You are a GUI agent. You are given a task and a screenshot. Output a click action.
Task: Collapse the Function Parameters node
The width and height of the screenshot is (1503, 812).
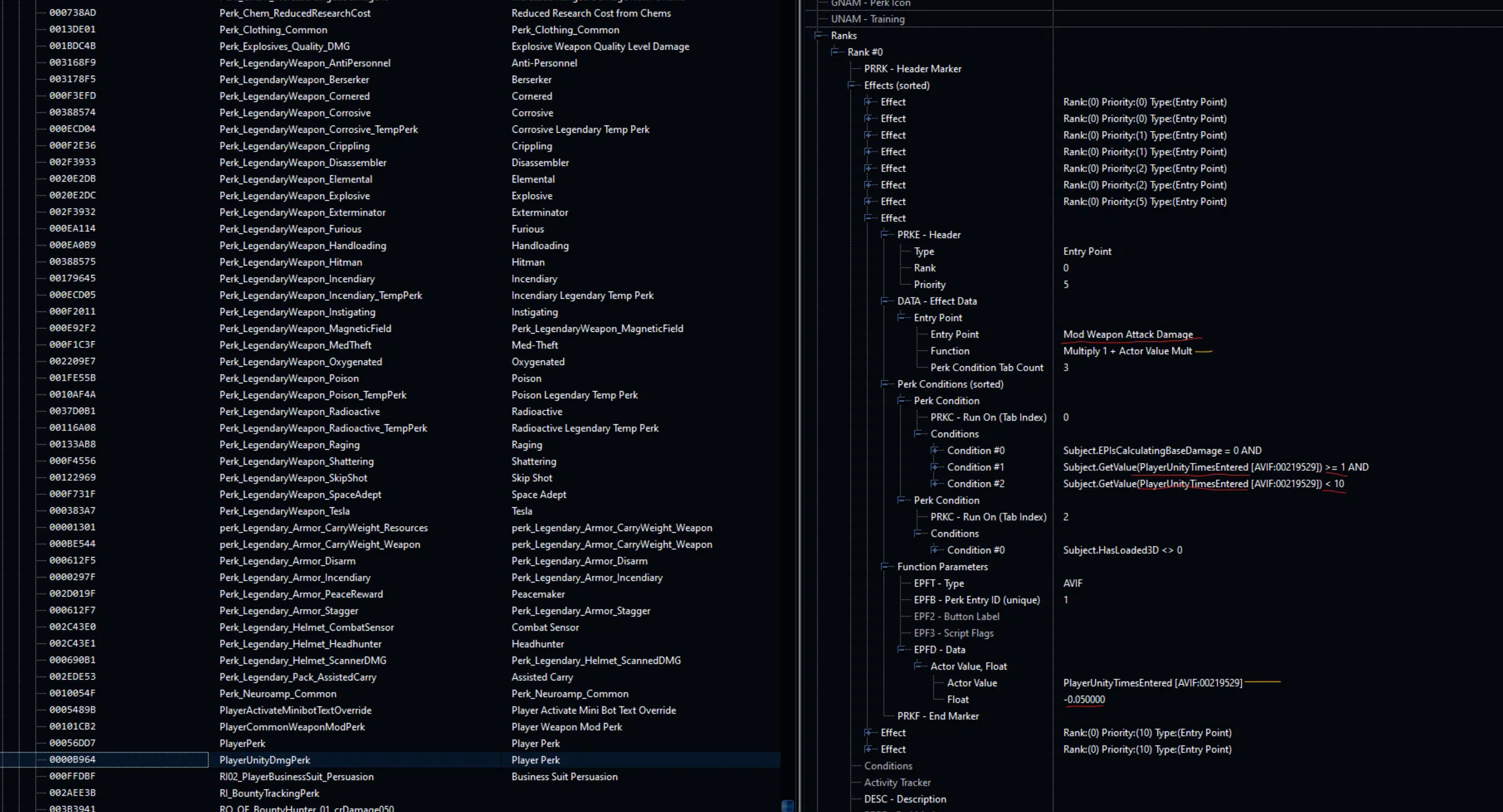885,566
